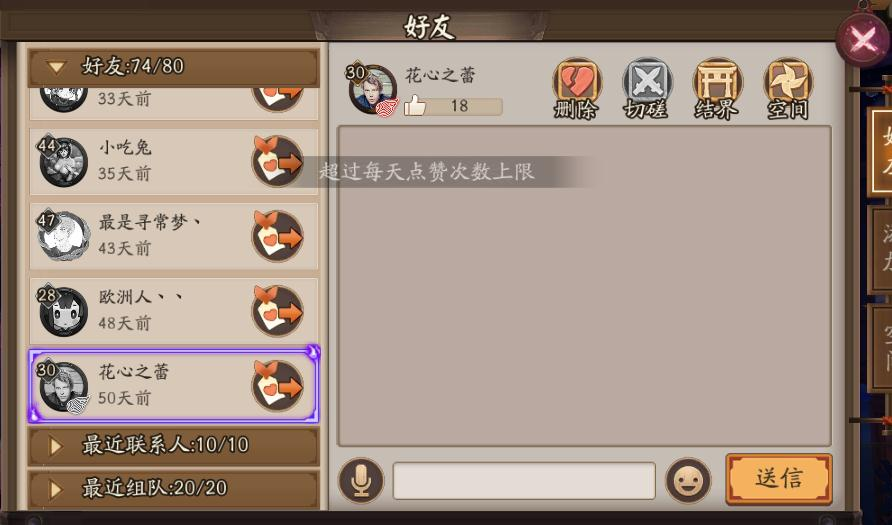Image resolution: width=892 pixels, height=525 pixels.
Task: Start a 切磋 duel with this friend
Action: [x=647, y=88]
